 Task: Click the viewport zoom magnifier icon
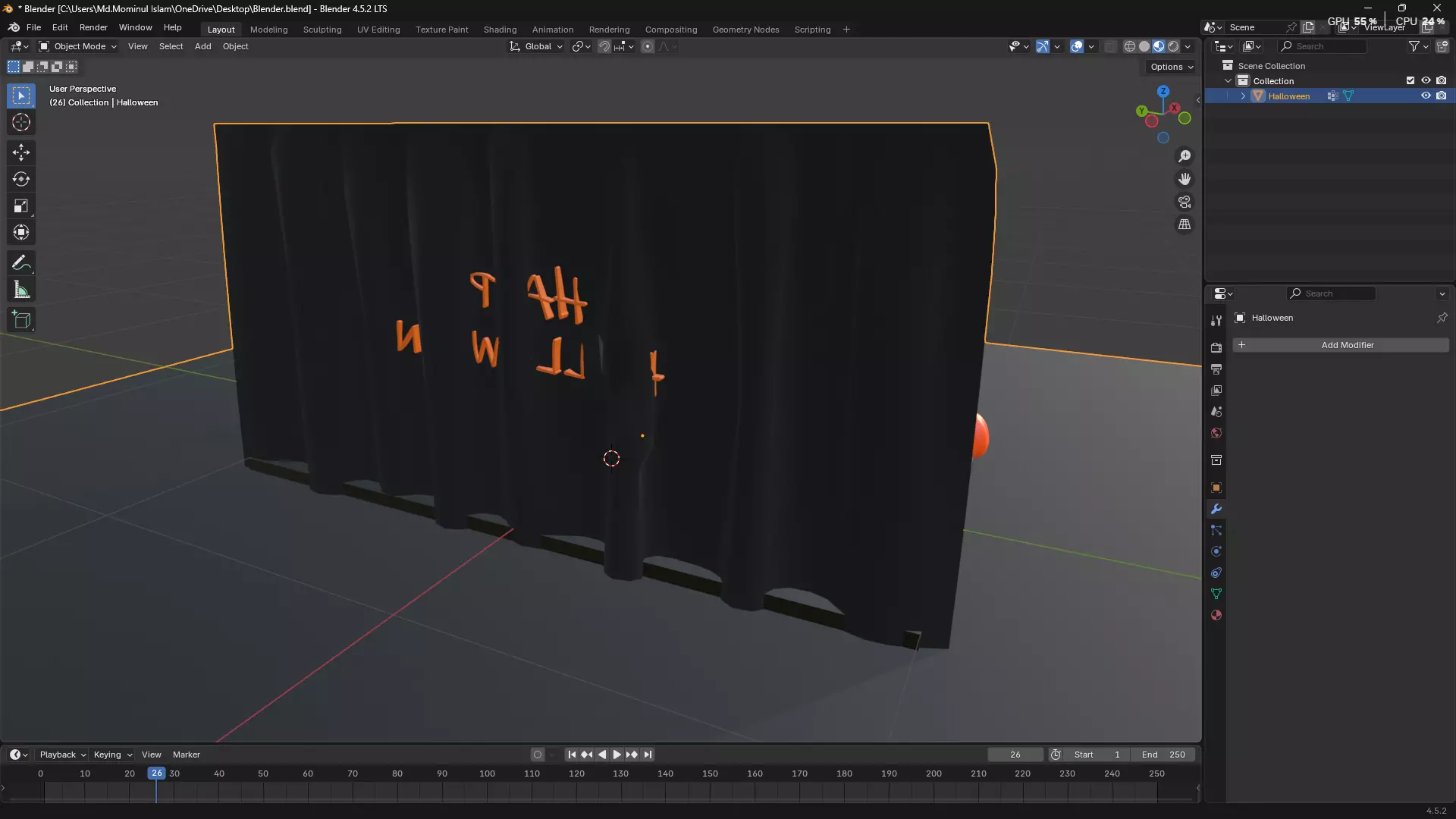pos(1185,156)
